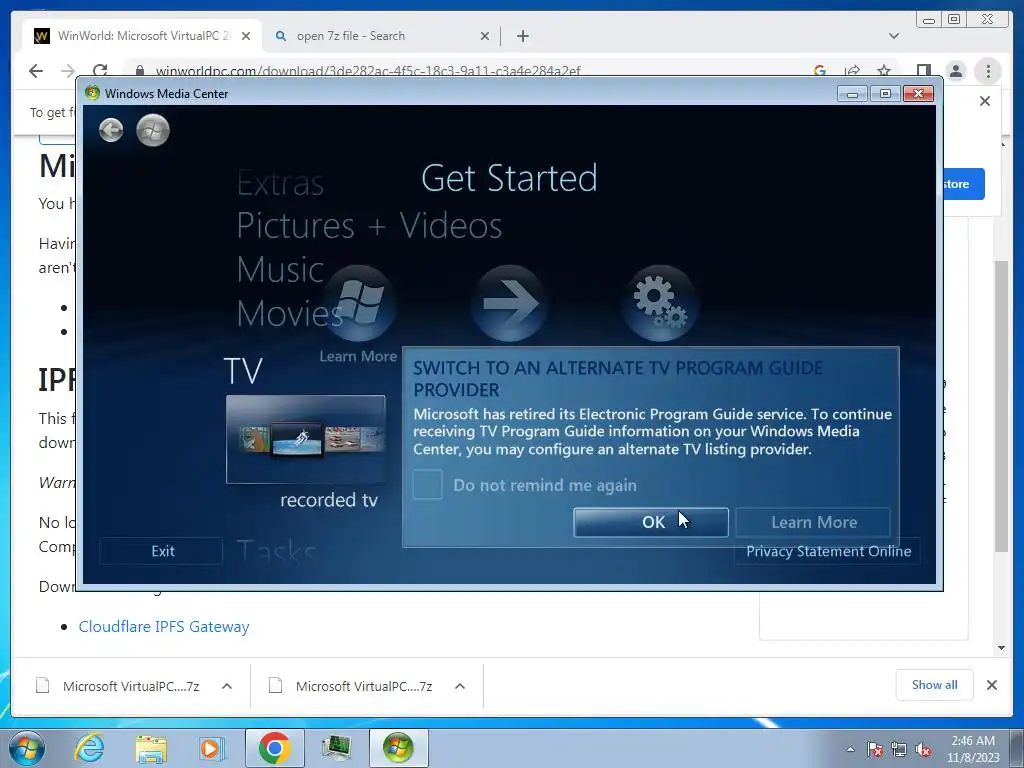The height and width of the screenshot is (768, 1024).
Task: Click Learn More in the program guide dialog
Action: pos(813,522)
